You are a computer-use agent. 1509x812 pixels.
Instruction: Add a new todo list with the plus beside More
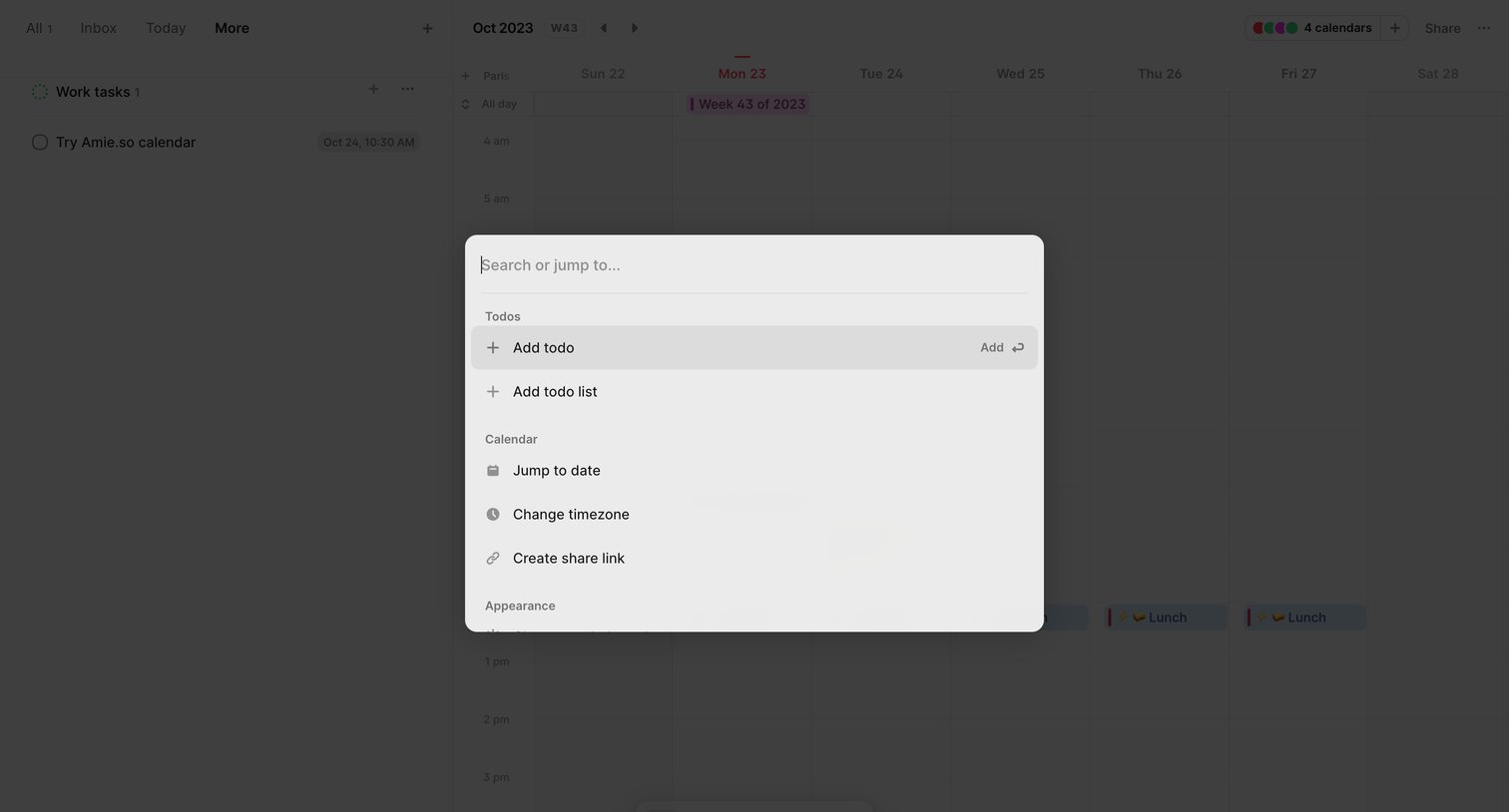tap(427, 29)
